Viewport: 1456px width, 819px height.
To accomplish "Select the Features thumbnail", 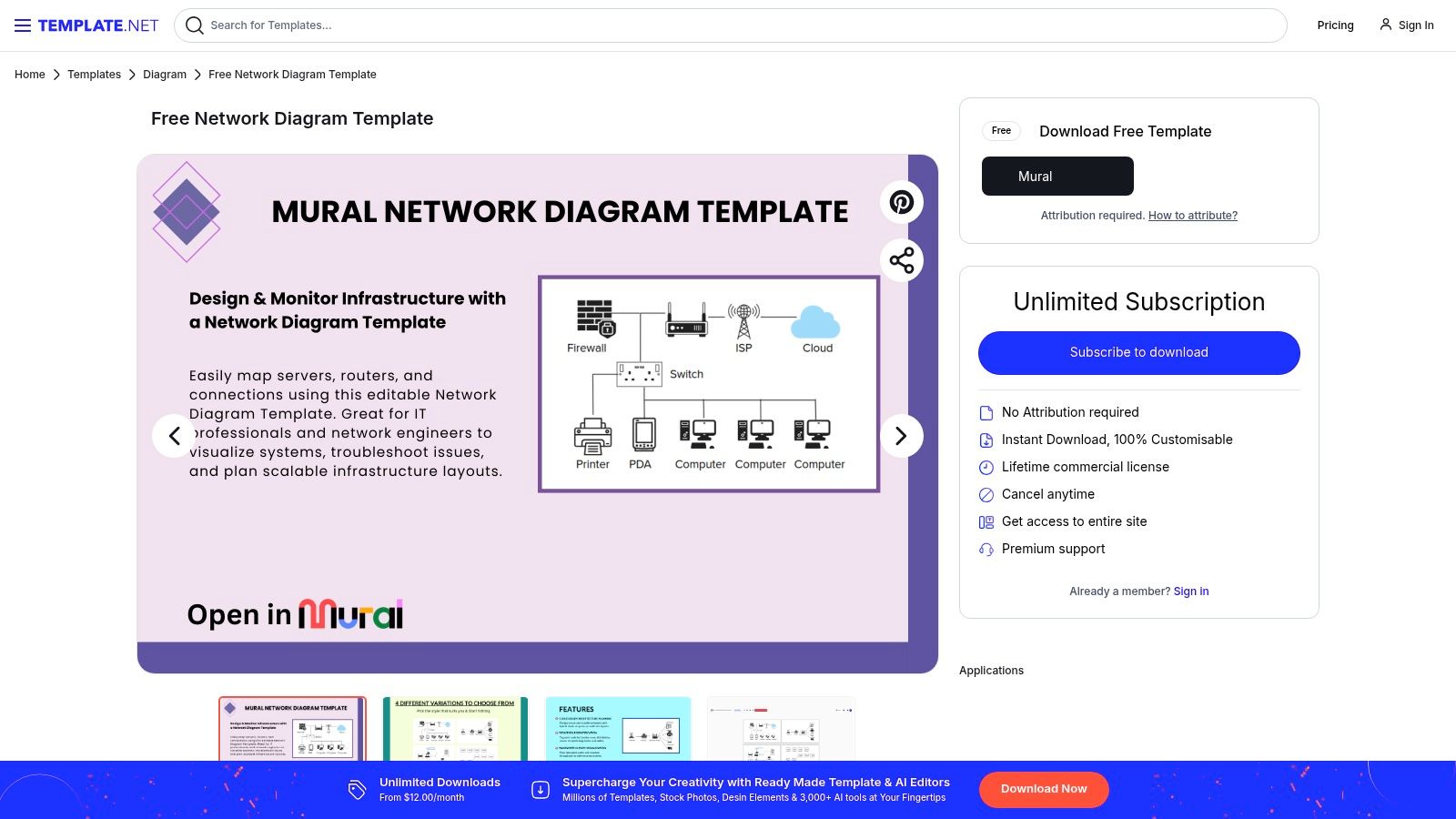I will click(618, 729).
